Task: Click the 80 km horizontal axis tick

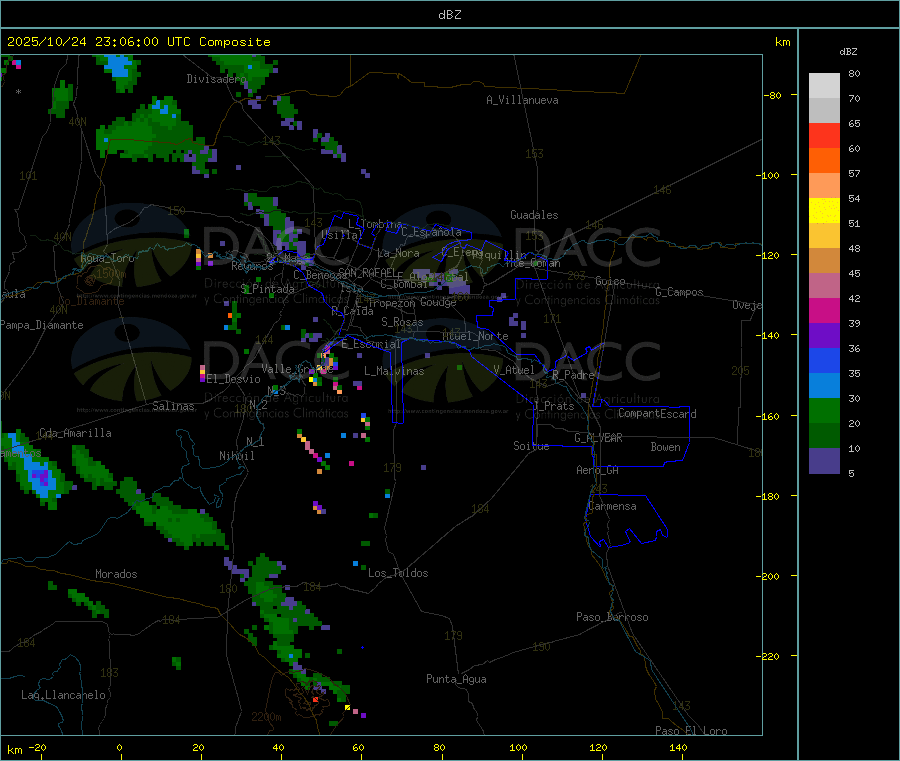Action: click(439, 747)
